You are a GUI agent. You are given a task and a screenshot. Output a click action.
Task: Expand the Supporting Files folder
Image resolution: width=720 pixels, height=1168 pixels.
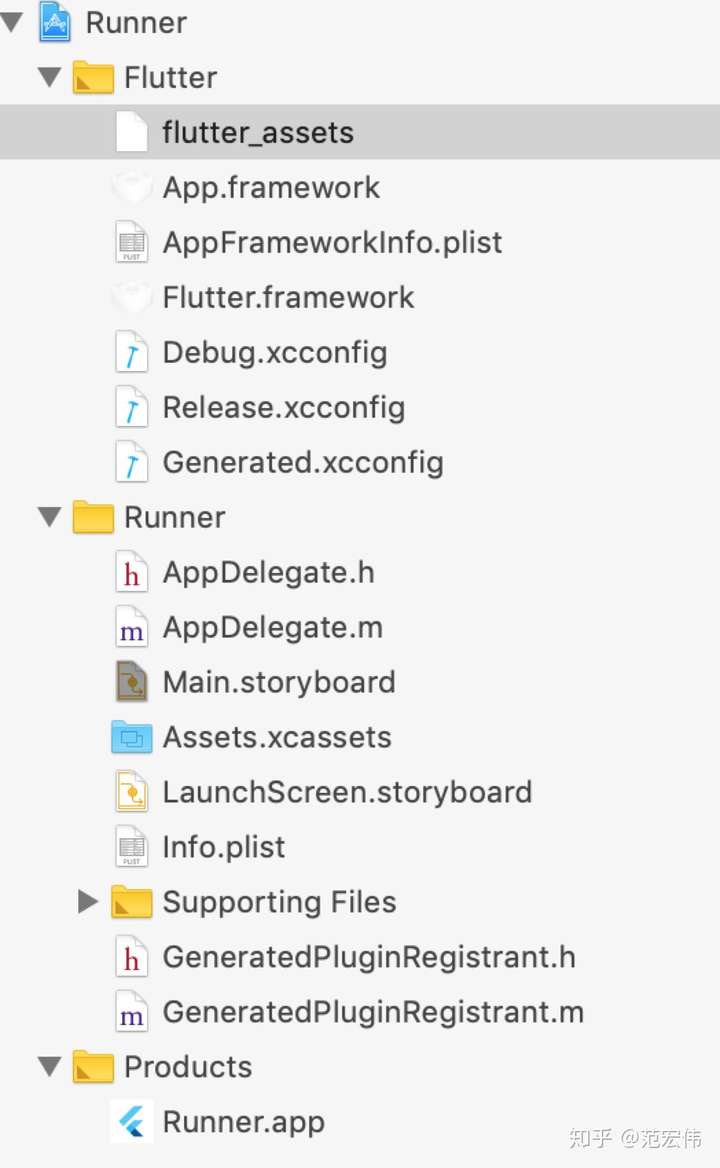88,902
